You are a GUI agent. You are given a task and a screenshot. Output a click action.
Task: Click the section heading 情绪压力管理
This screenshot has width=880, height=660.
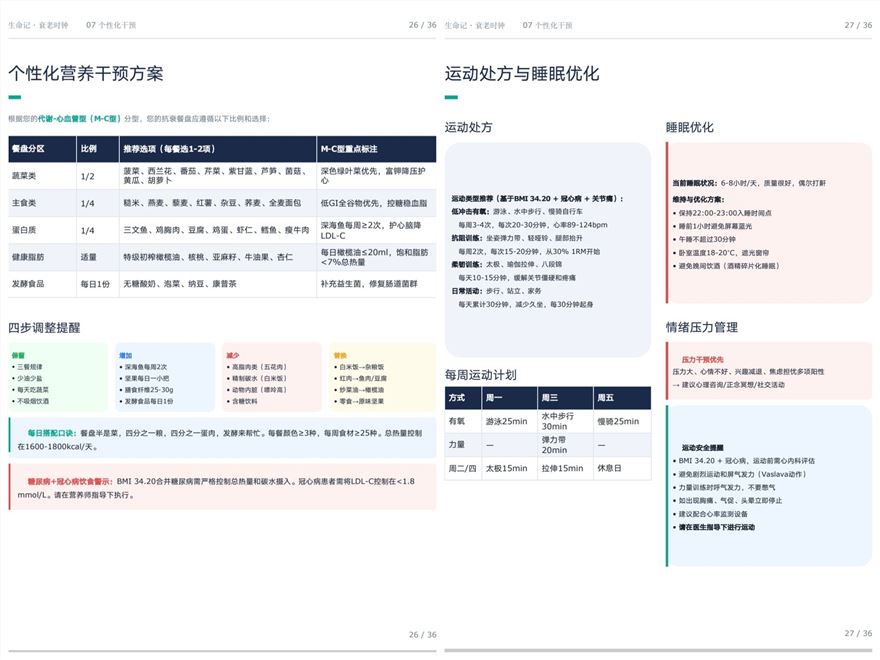(x=702, y=327)
